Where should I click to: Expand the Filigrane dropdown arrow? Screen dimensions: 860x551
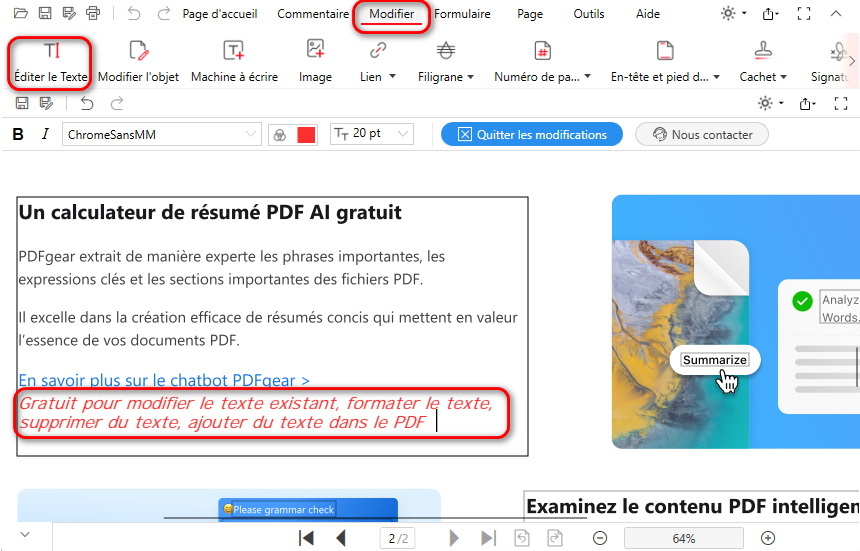[x=471, y=77]
